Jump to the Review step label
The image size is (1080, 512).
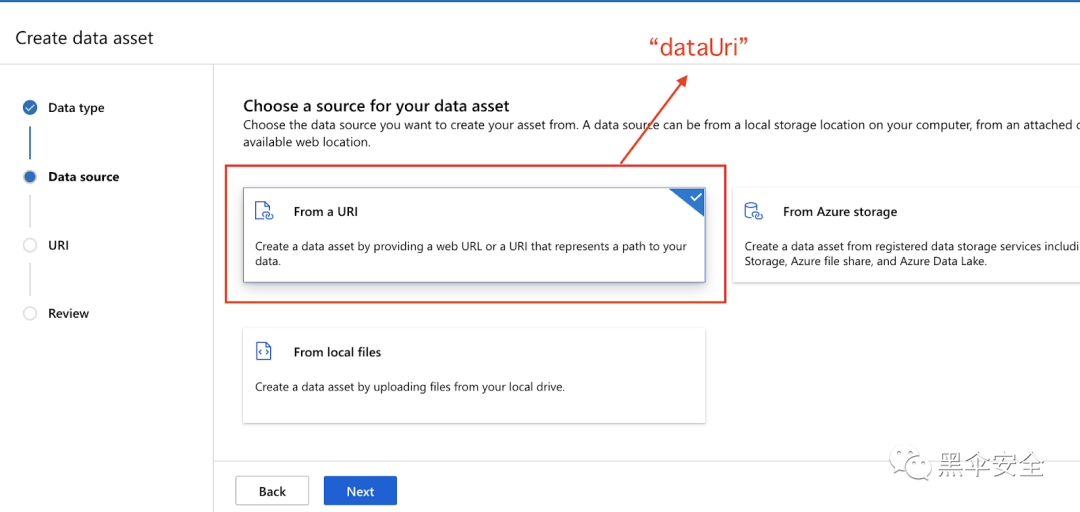pos(68,314)
